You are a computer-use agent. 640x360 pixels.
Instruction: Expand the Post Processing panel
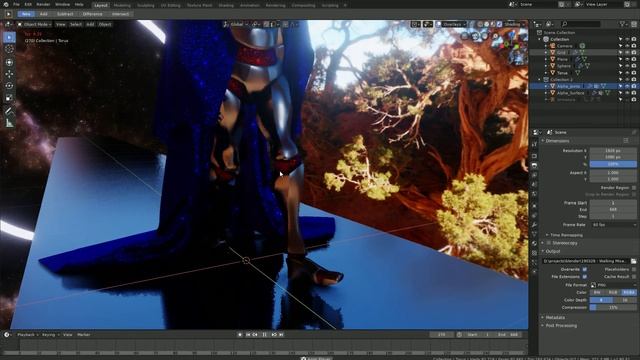(560, 326)
